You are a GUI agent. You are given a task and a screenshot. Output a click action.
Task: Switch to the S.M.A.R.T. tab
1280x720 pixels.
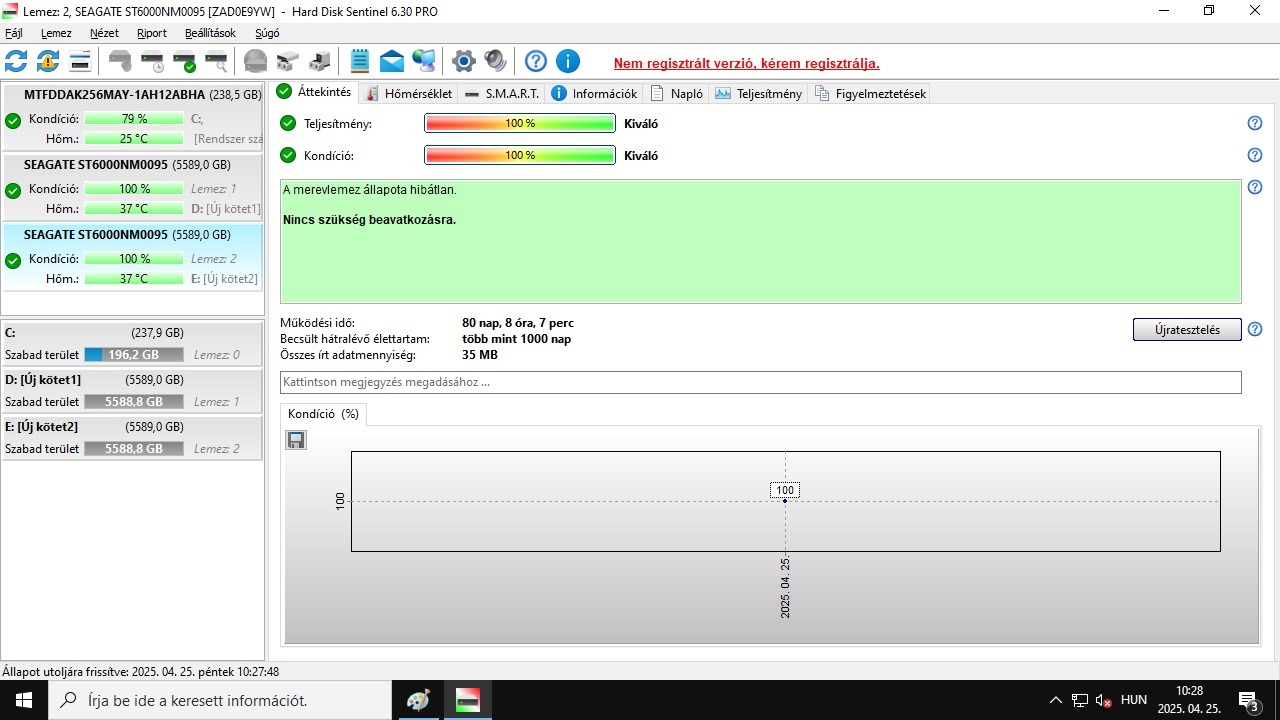(x=502, y=93)
